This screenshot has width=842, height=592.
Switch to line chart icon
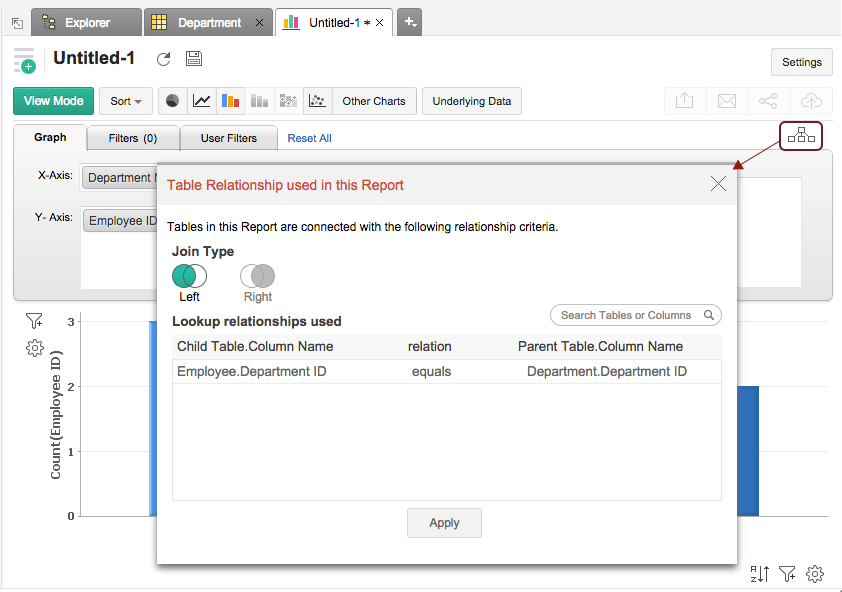(202, 101)
